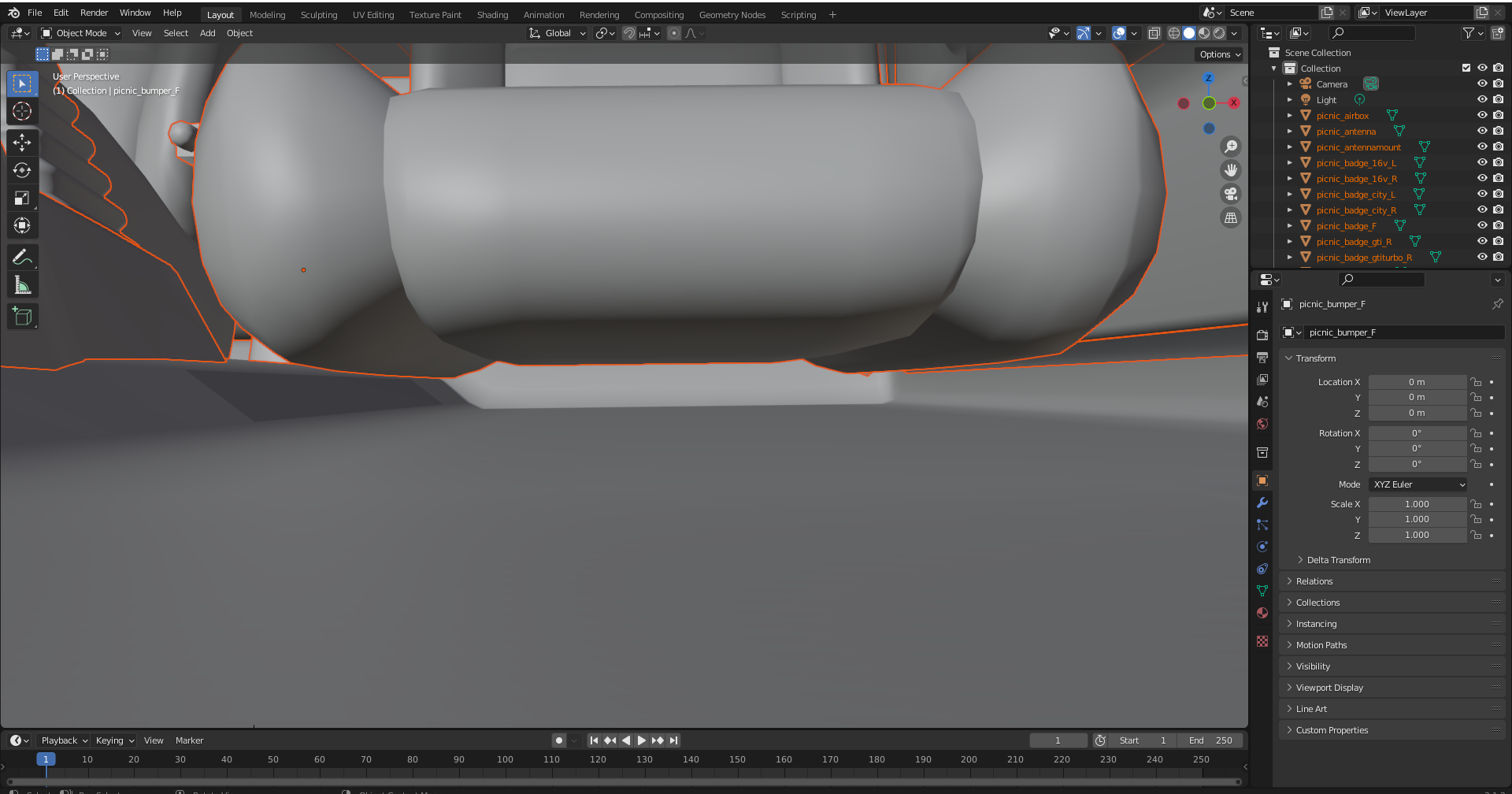
Task: Switch to orthographic view via the grid icon
Action: 1230,218
